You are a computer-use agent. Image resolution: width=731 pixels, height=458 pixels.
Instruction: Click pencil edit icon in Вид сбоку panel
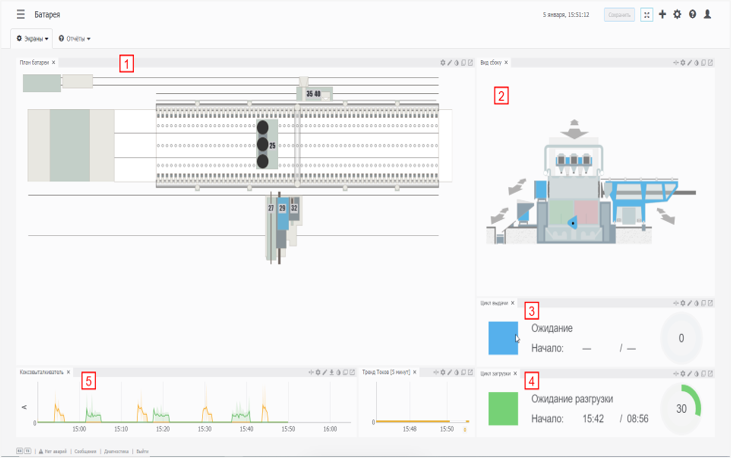coord(691,63)
